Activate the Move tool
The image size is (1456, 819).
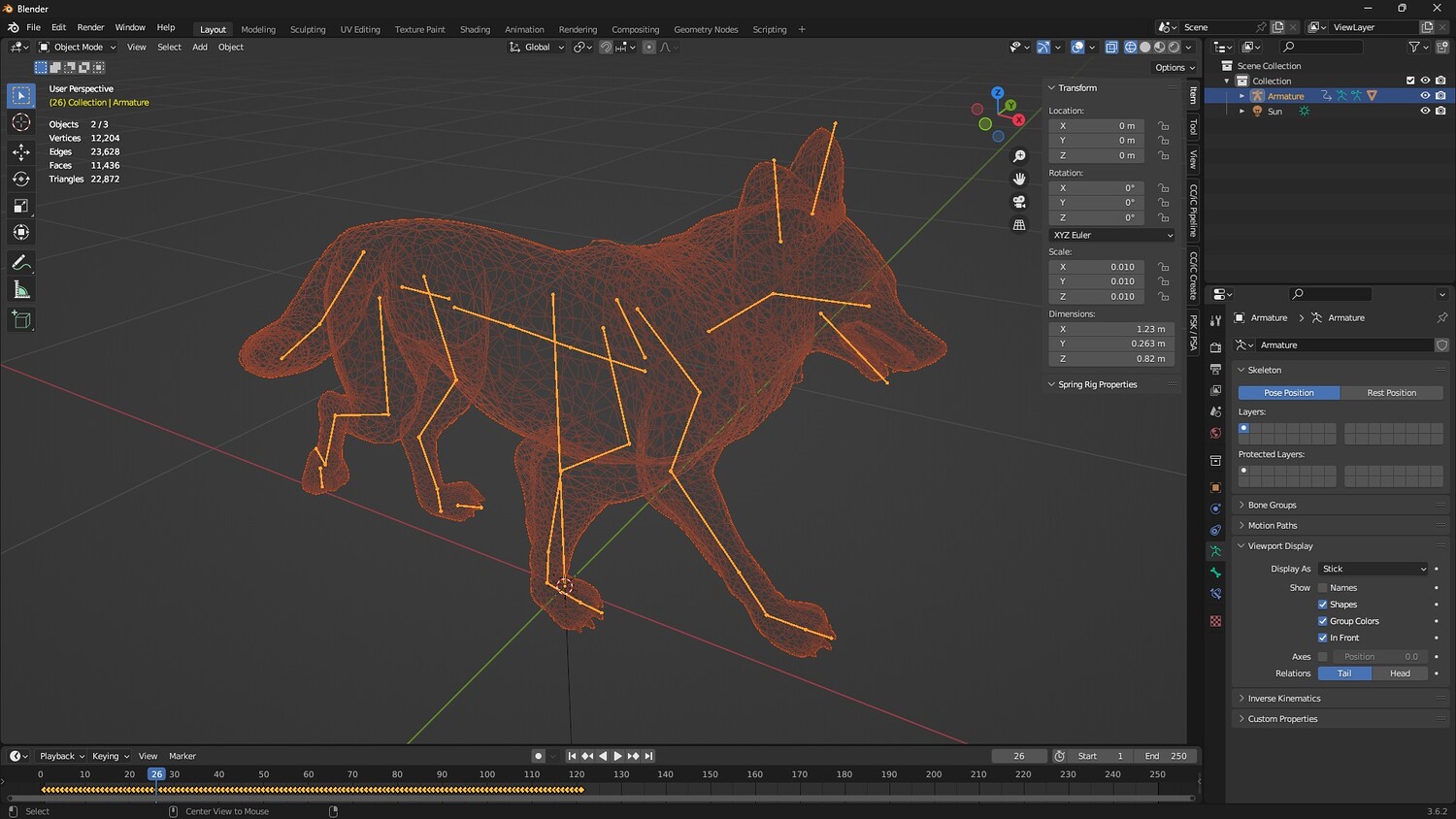(x=20, y=151)
